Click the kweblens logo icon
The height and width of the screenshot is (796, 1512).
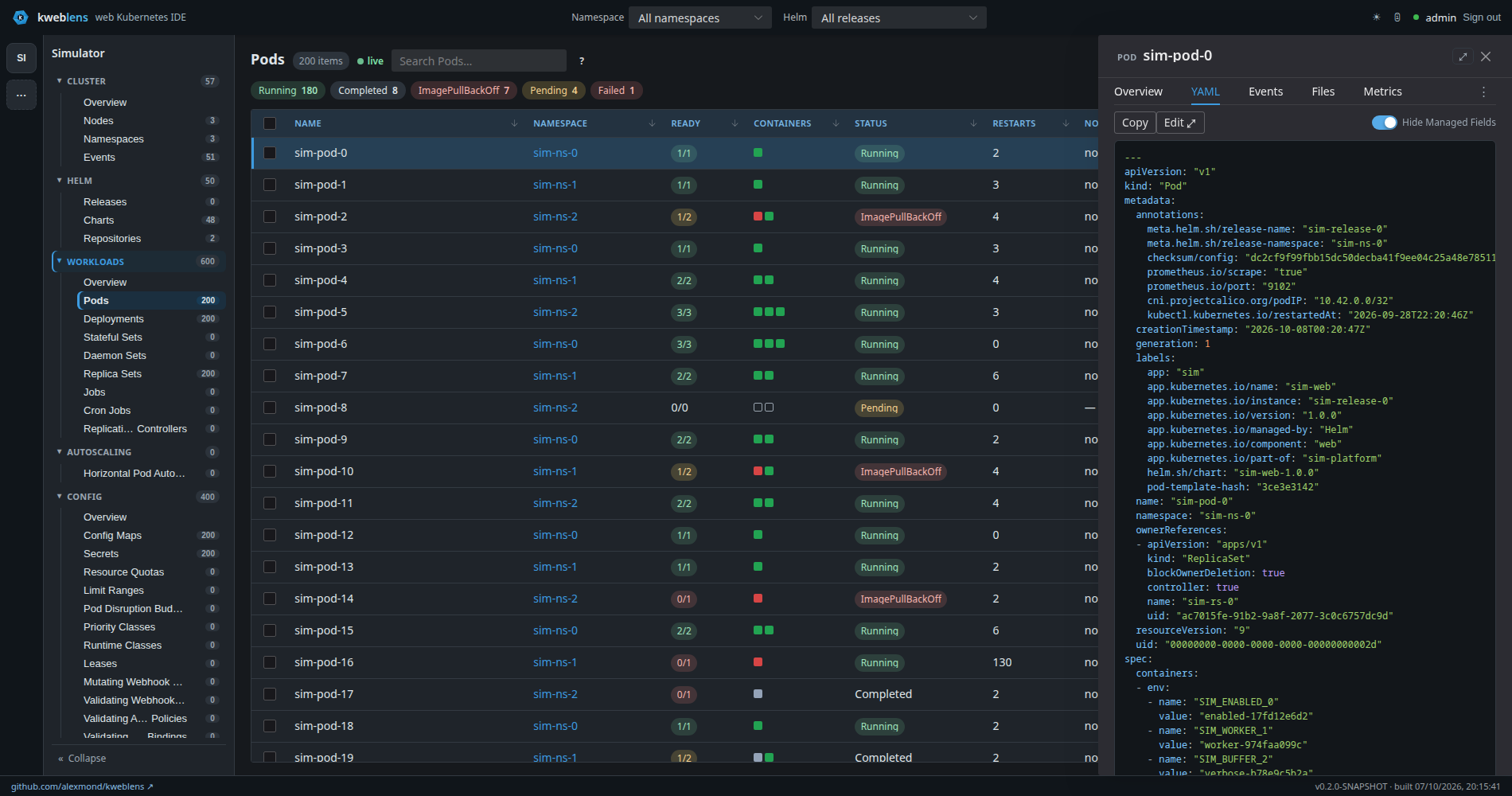point(21,18)
